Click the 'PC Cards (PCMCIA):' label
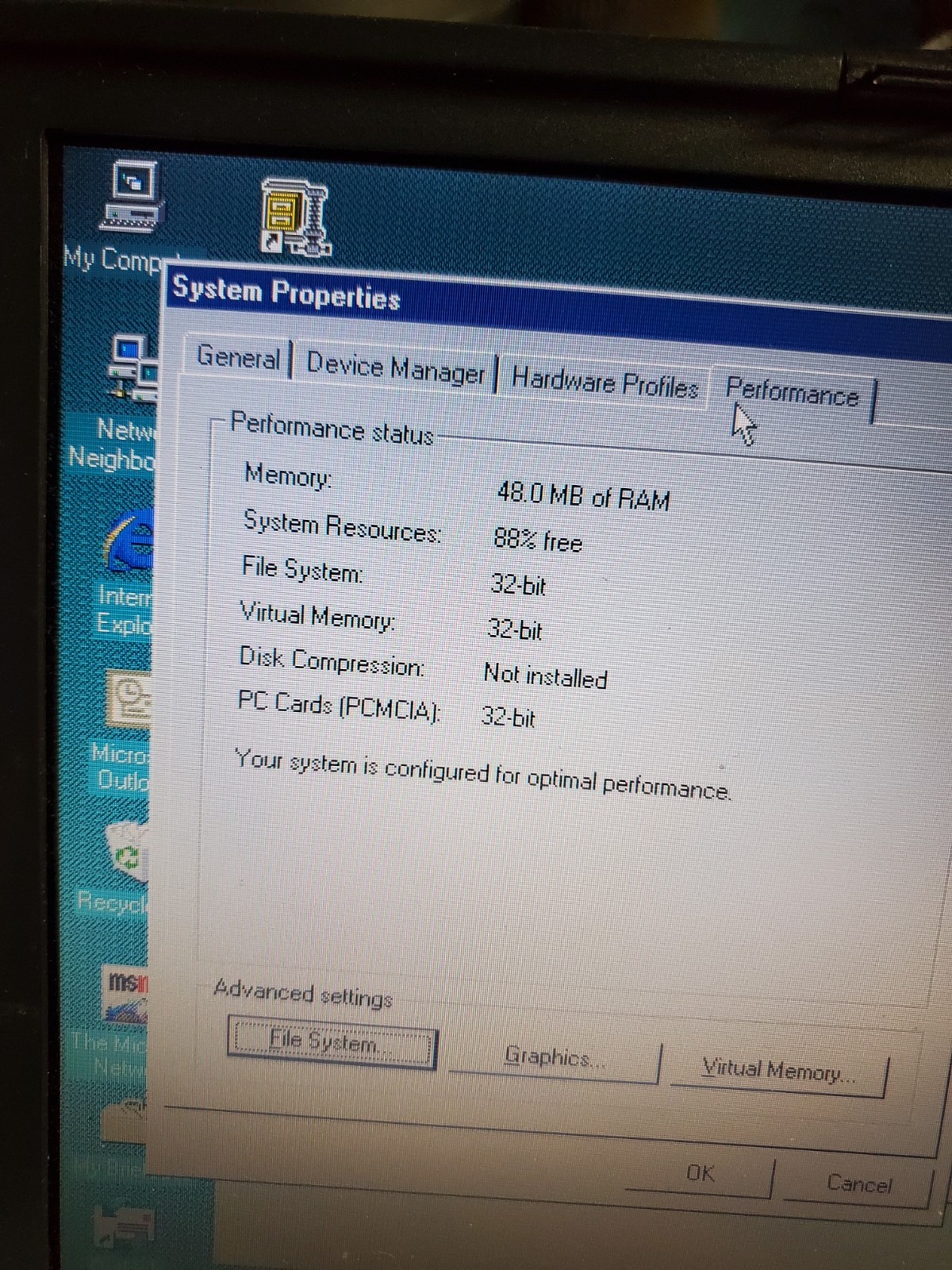This screenshot has width=952, height=1270. pos(339,706)
